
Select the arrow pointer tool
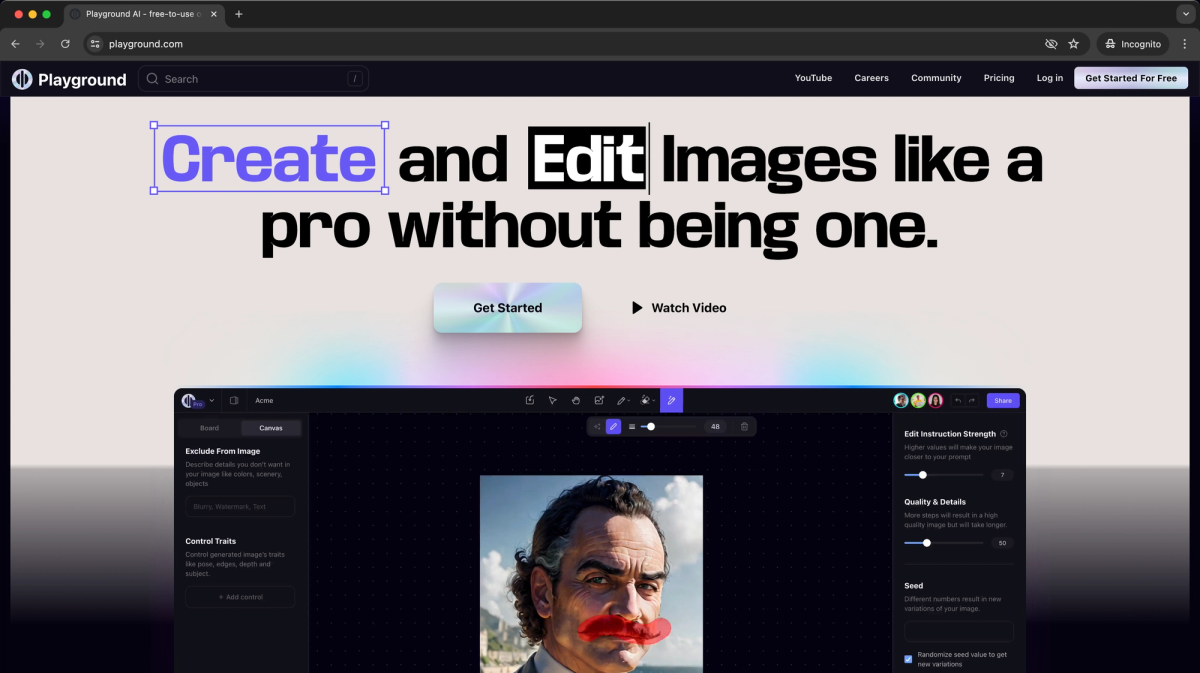(x=552, y=400)
